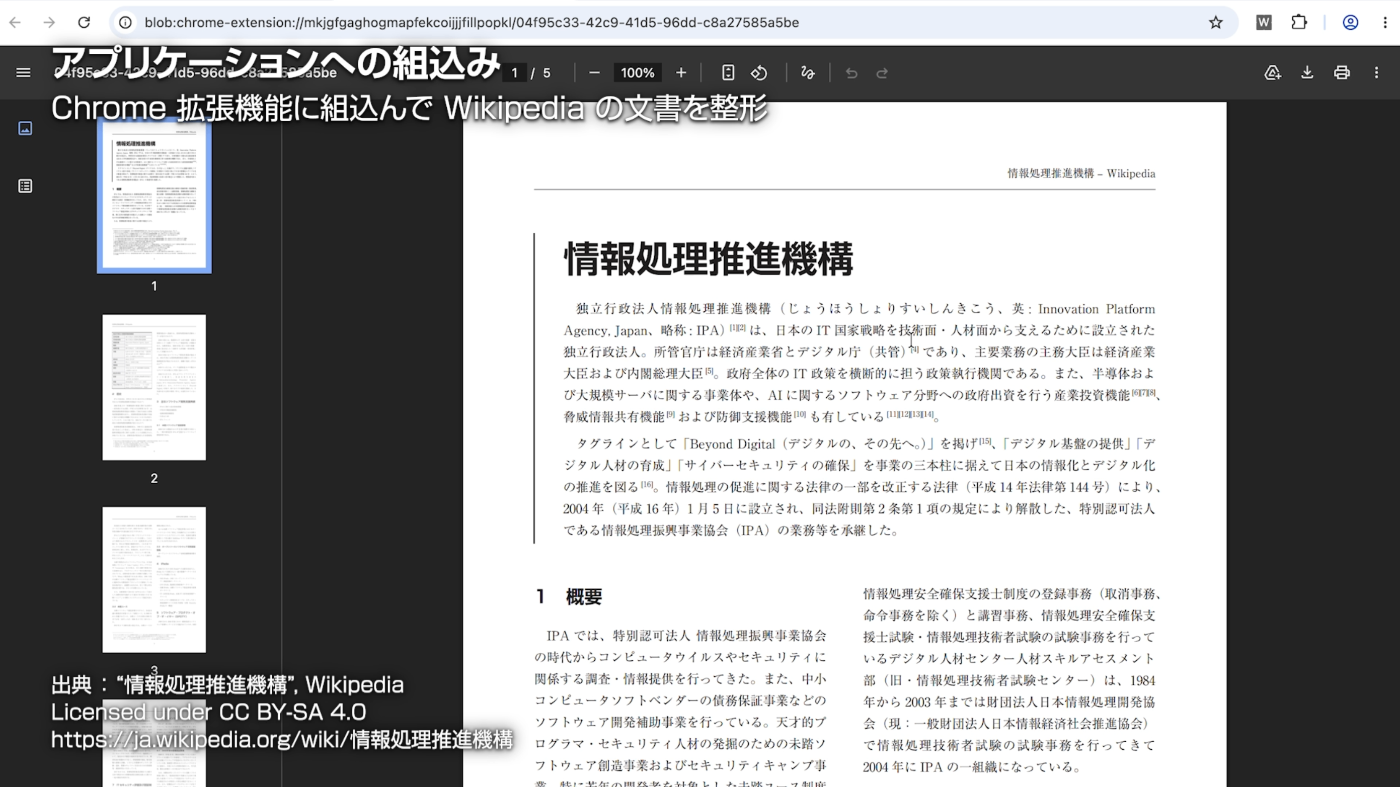This screenshot has width=1400, height=787.
Task: Go back with the browser back arrow
Action: [x=15, y=22]
